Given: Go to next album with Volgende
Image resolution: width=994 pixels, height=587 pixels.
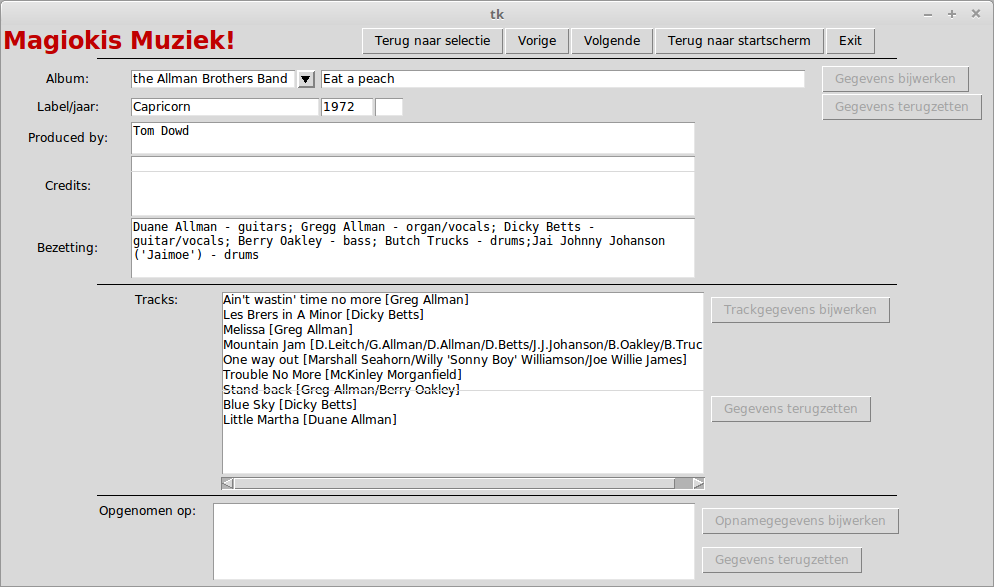Looking at the screenshot, I should pyautogui.click(x=612, y=41).
